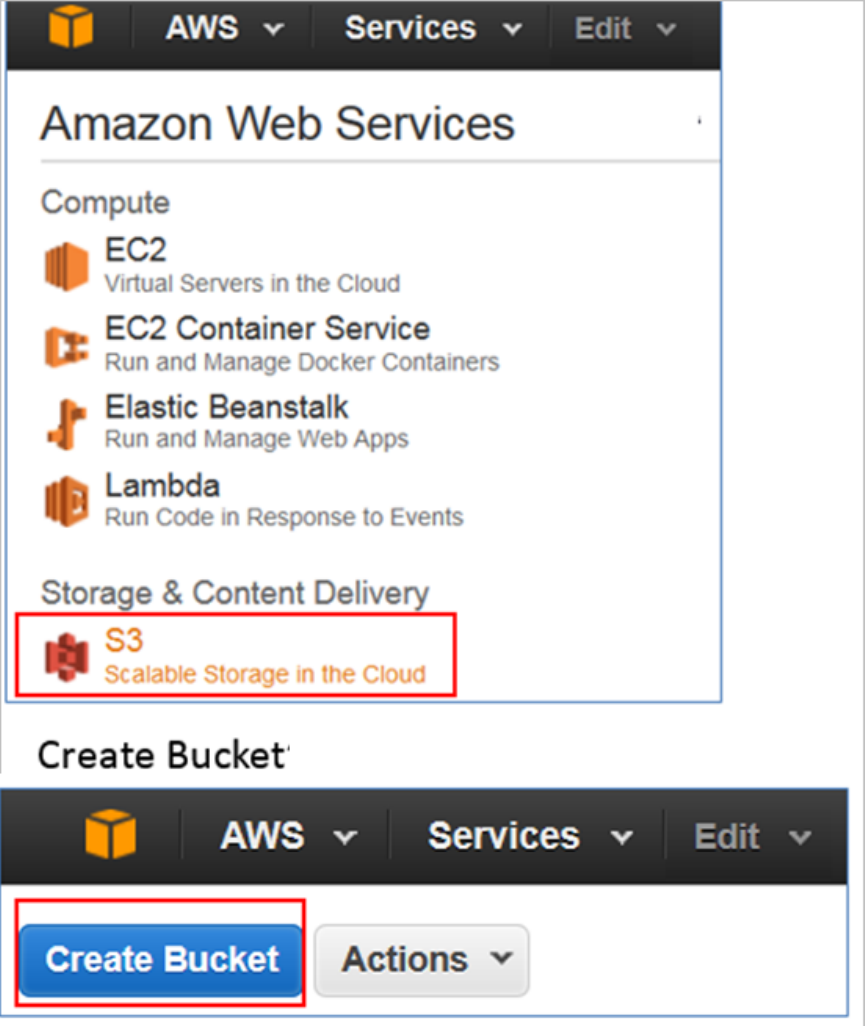Open the EC2 link
865x1026 pixels.
(135, 251)
